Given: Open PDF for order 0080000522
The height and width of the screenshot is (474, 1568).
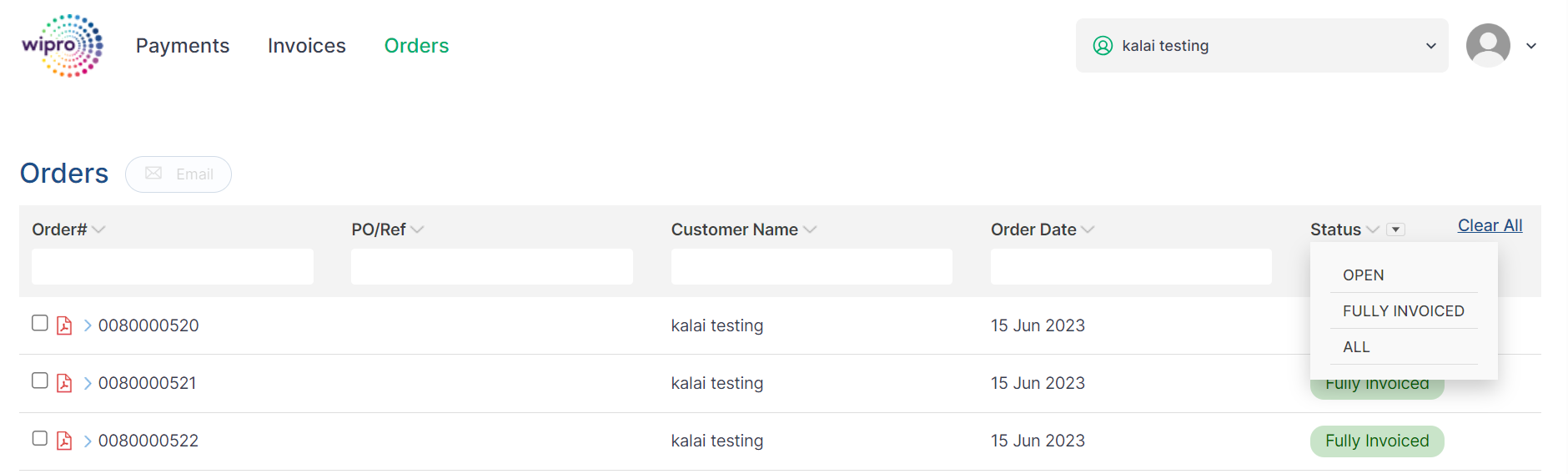Looking at the screenshot, I should pyautogui.click(x=64, y=441).
